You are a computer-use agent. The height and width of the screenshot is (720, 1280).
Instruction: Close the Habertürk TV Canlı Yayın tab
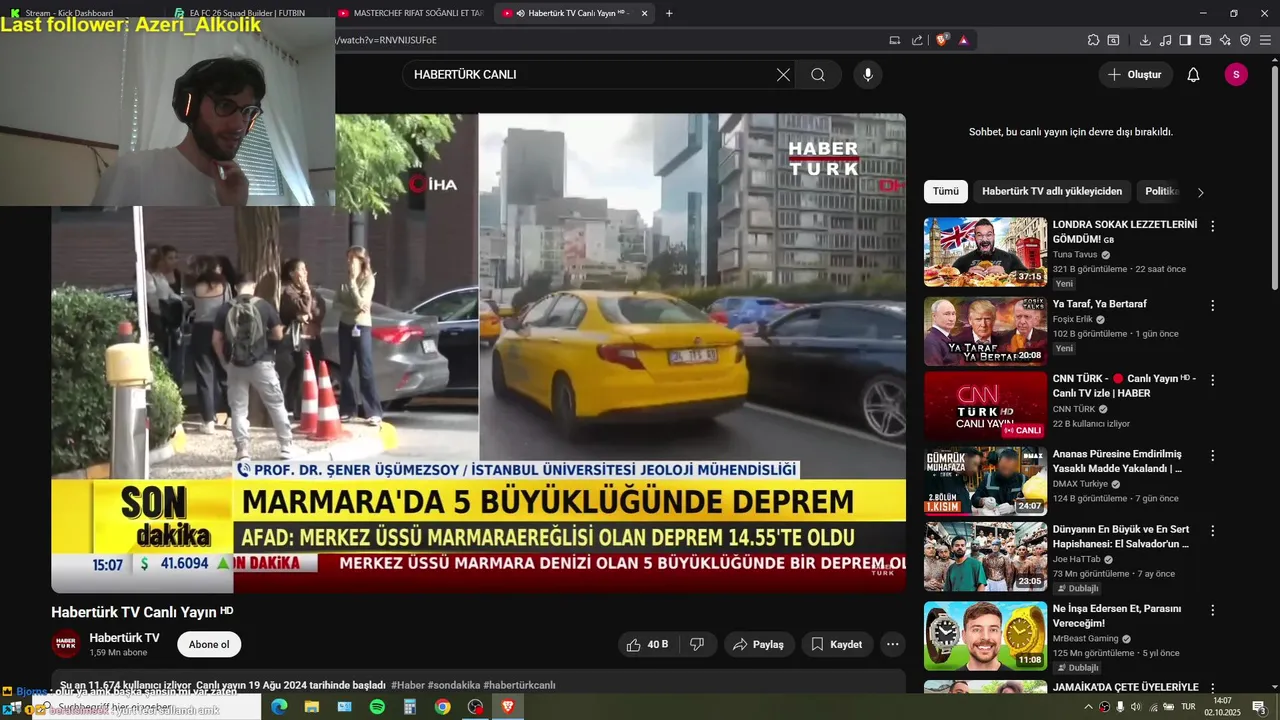(x=644, y=13)
